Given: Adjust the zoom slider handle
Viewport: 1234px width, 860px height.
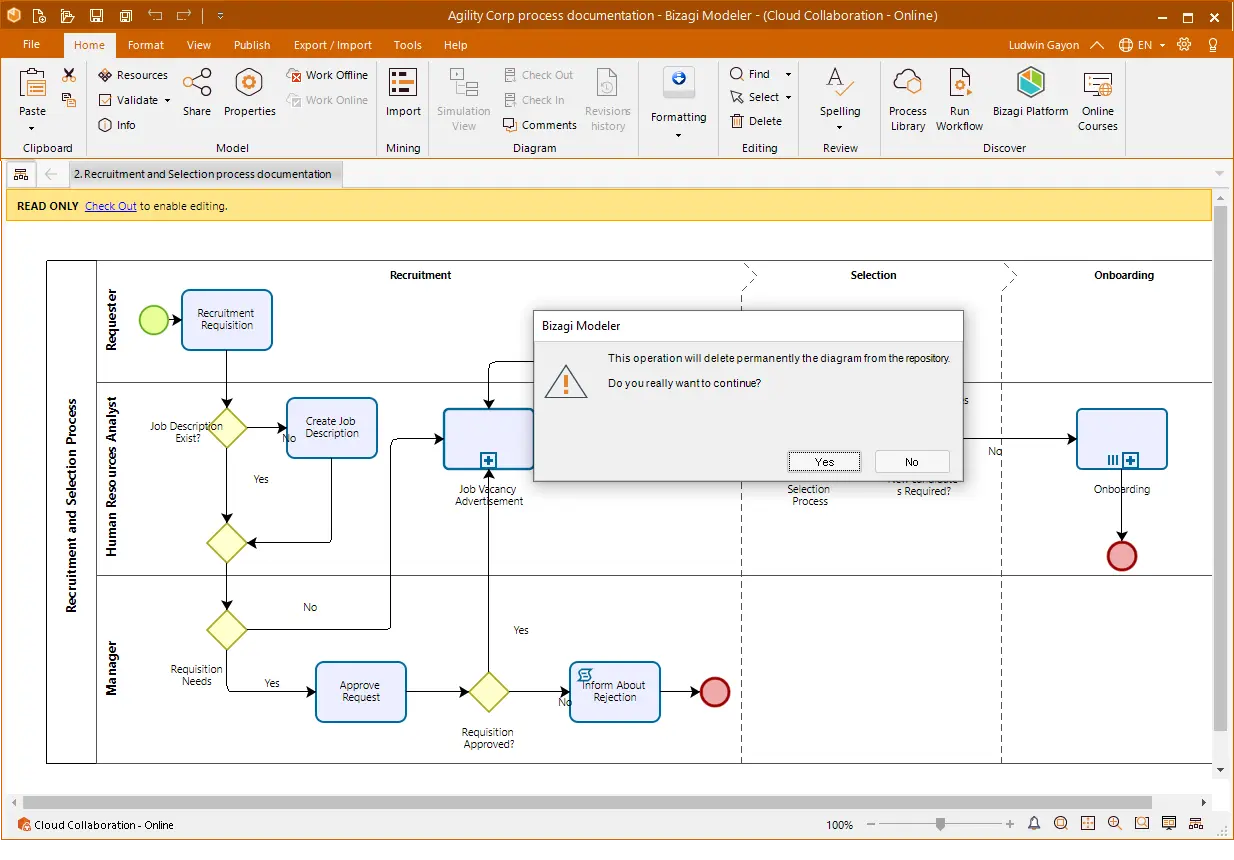Looking at the screenshot, I should pyautogui.click(x=940, y=824).
